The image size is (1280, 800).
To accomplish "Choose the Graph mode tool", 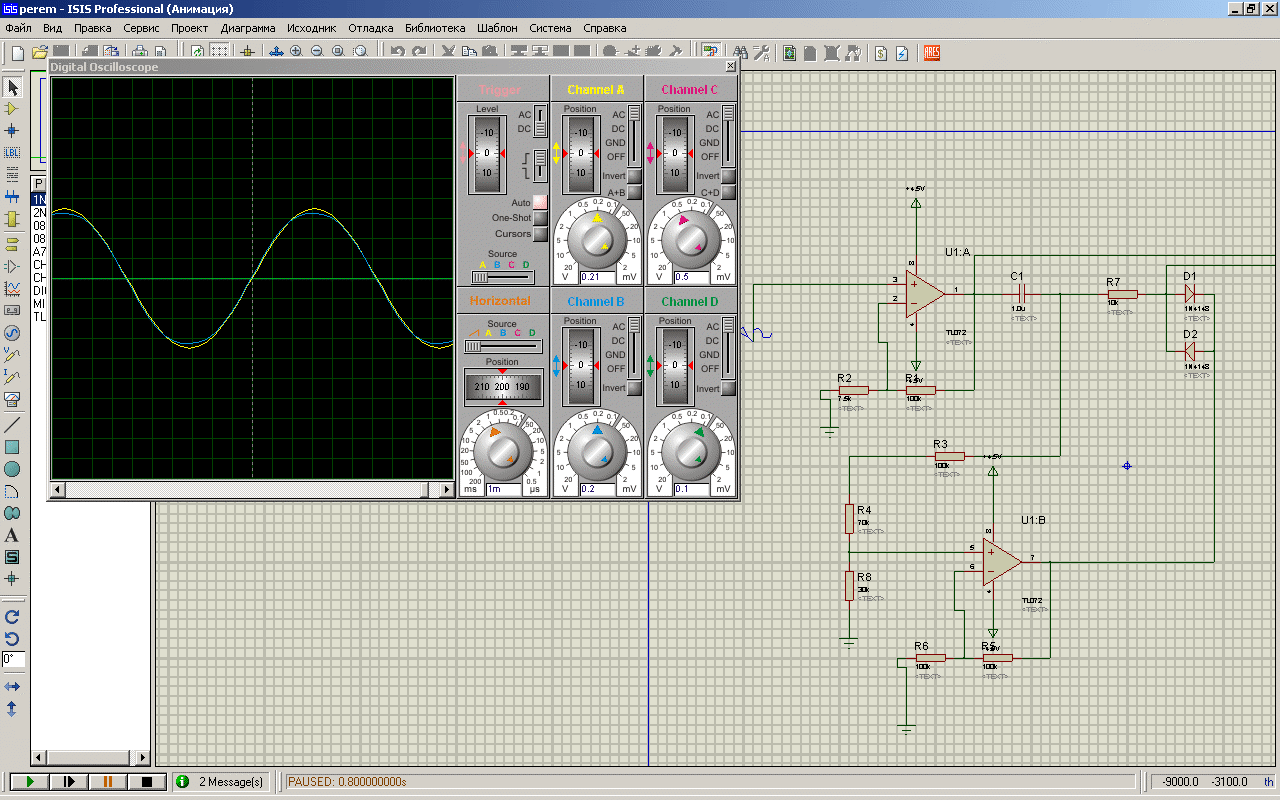I will pos(12,288).
